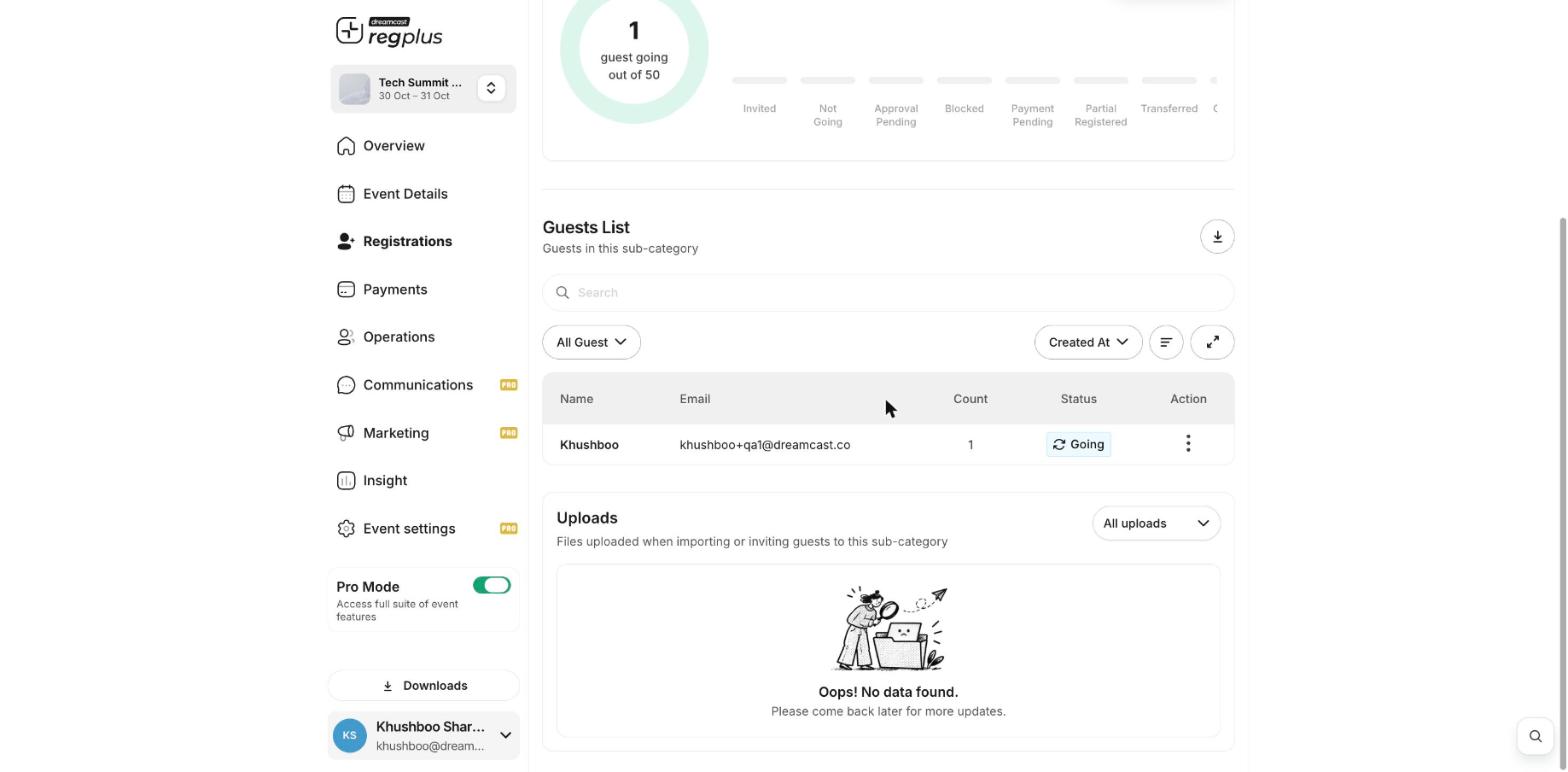Click the Communications chat bubble icon
The height and width of the screenshot is (772, 1568).
coord(346,385)
